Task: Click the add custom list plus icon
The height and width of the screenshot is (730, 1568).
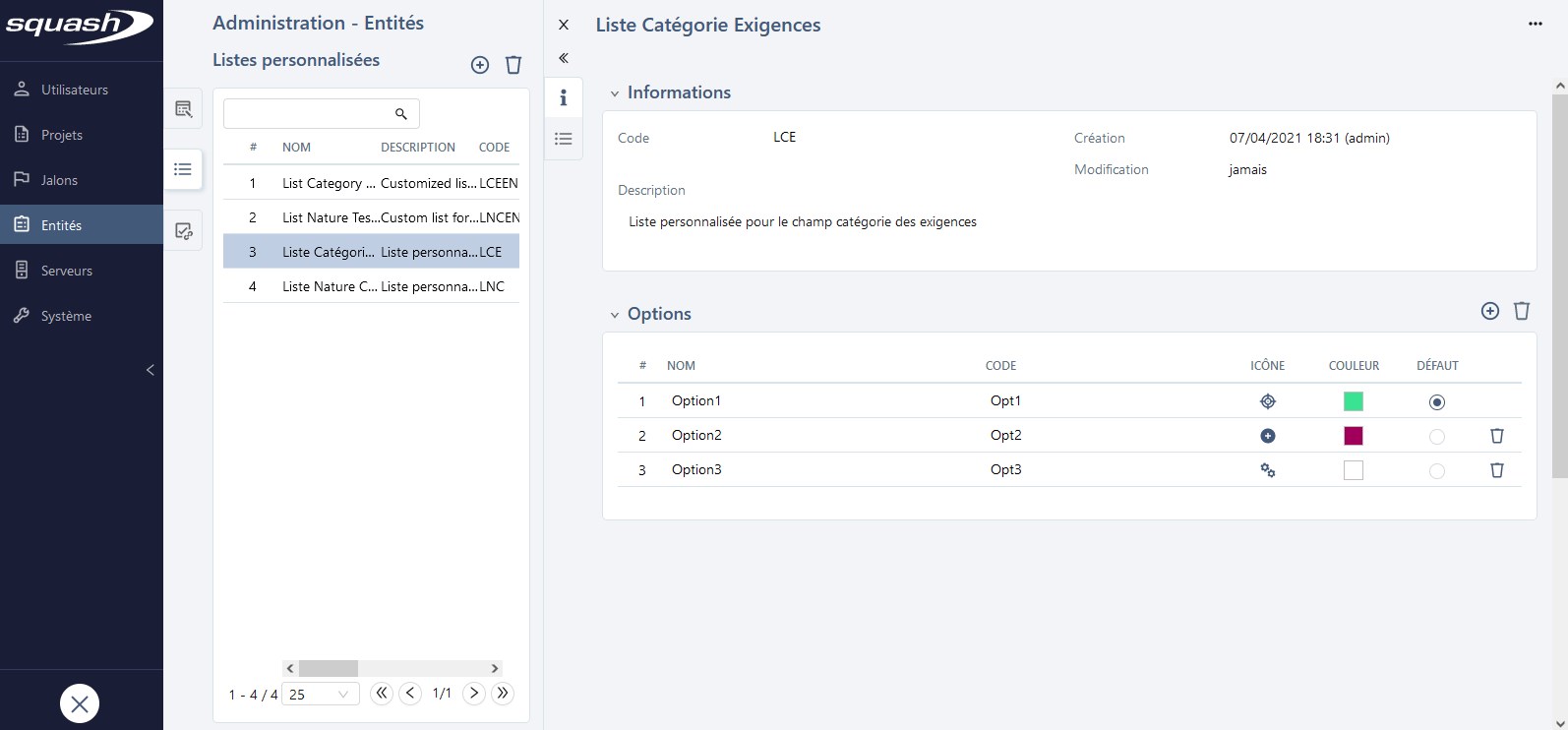Action: pos(480,65)
